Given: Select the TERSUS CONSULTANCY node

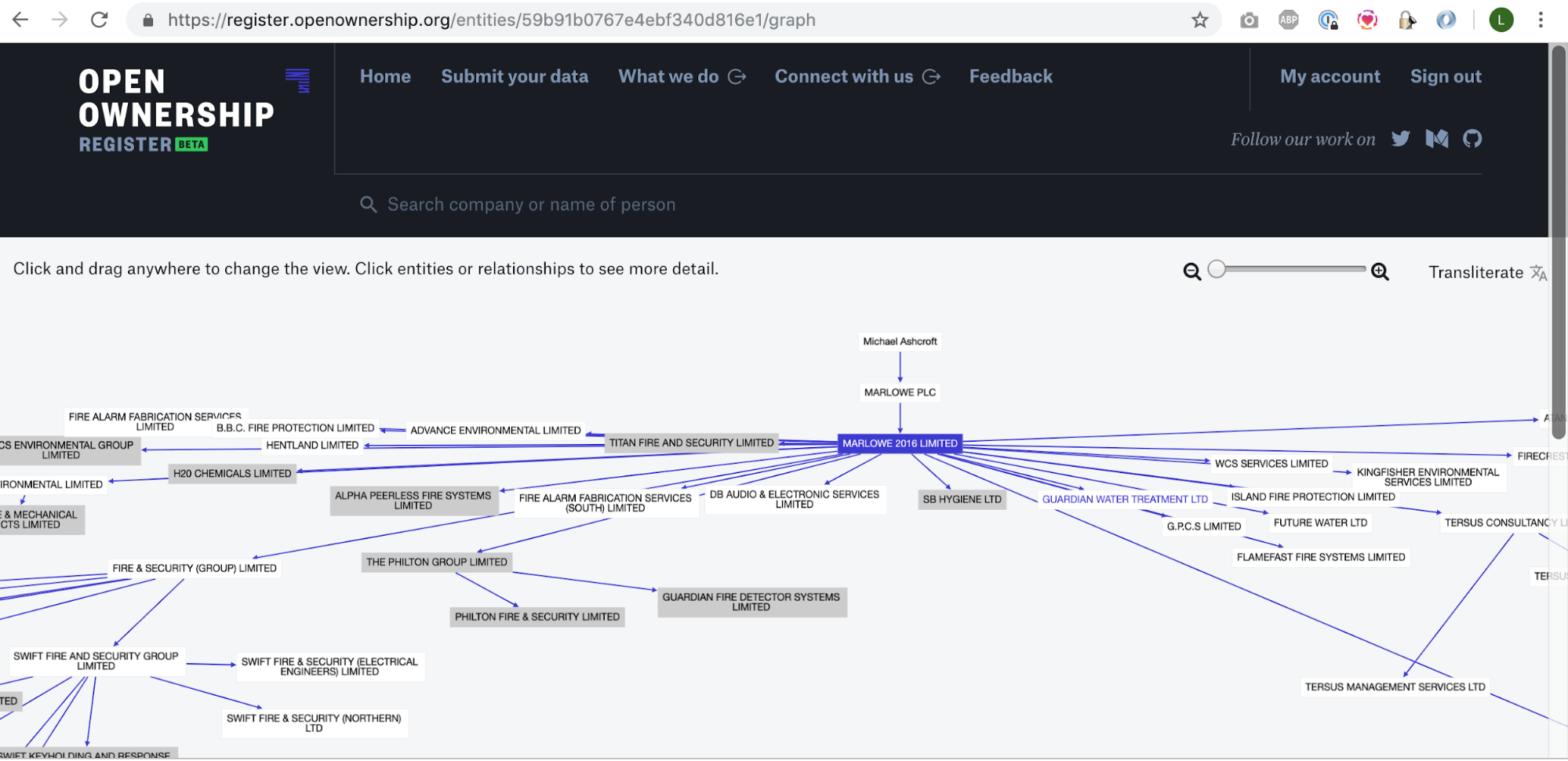Looking at the screenshot, I should (x=1503, y=523).
